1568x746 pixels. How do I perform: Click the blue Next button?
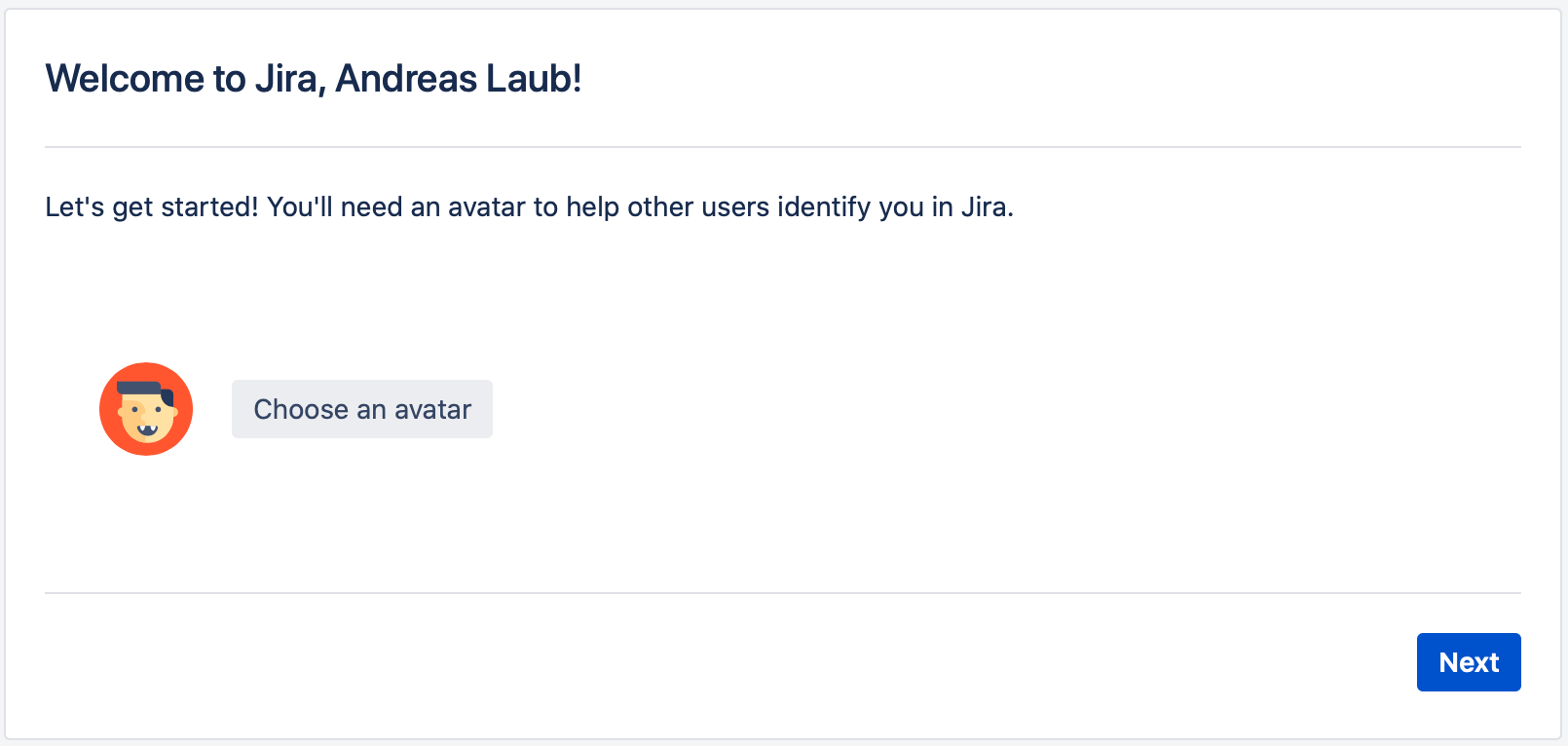[1468, 662]
